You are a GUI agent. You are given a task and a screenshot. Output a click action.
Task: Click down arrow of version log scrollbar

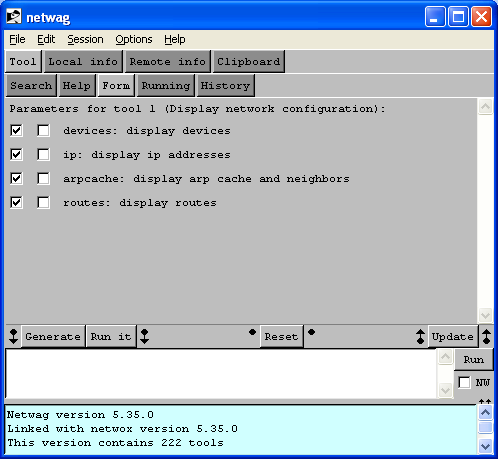[485, 446]
